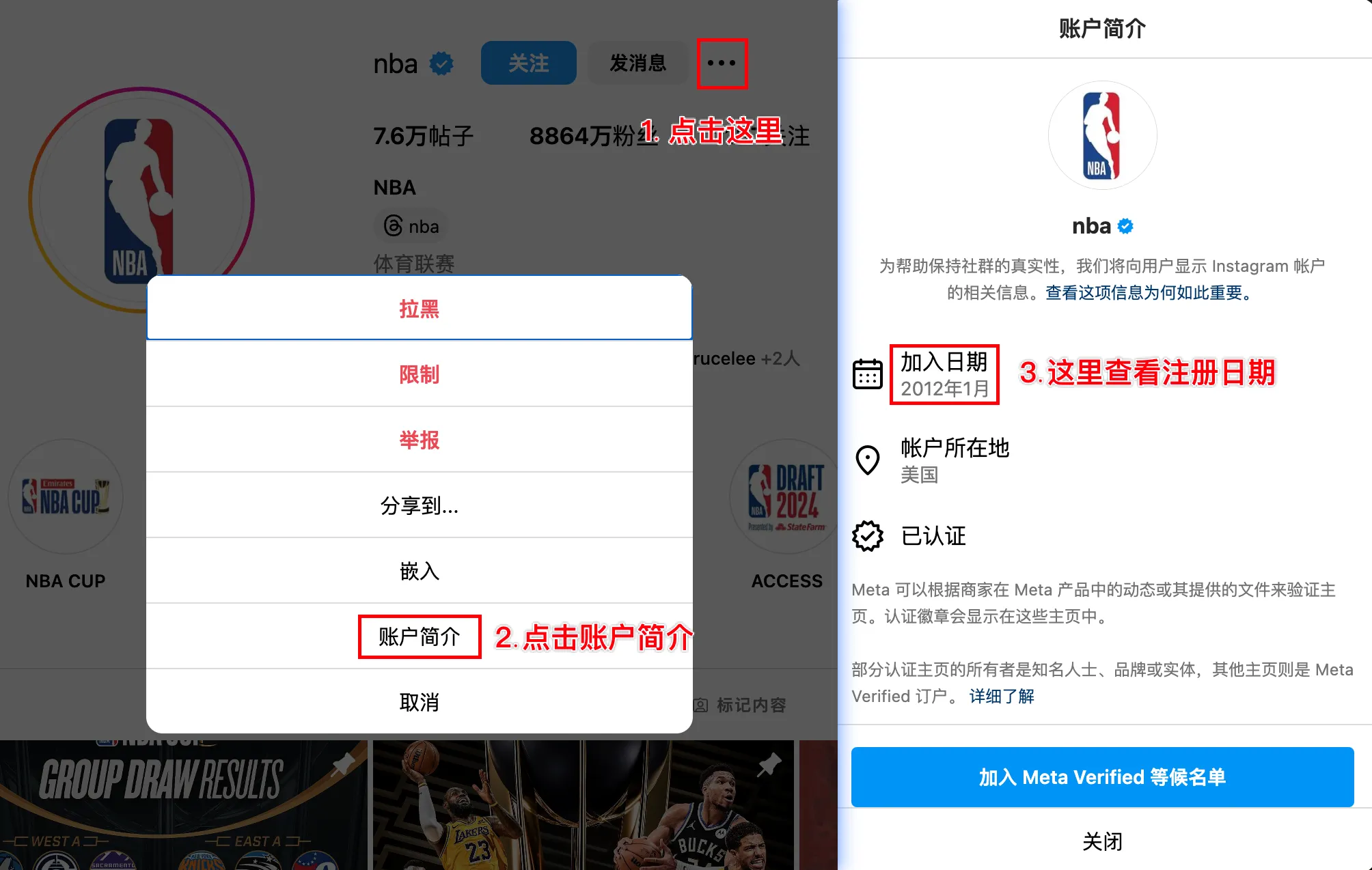Open the 详细了解 link
This screenshot has width=1372, height=870.
pos(1002,696)
